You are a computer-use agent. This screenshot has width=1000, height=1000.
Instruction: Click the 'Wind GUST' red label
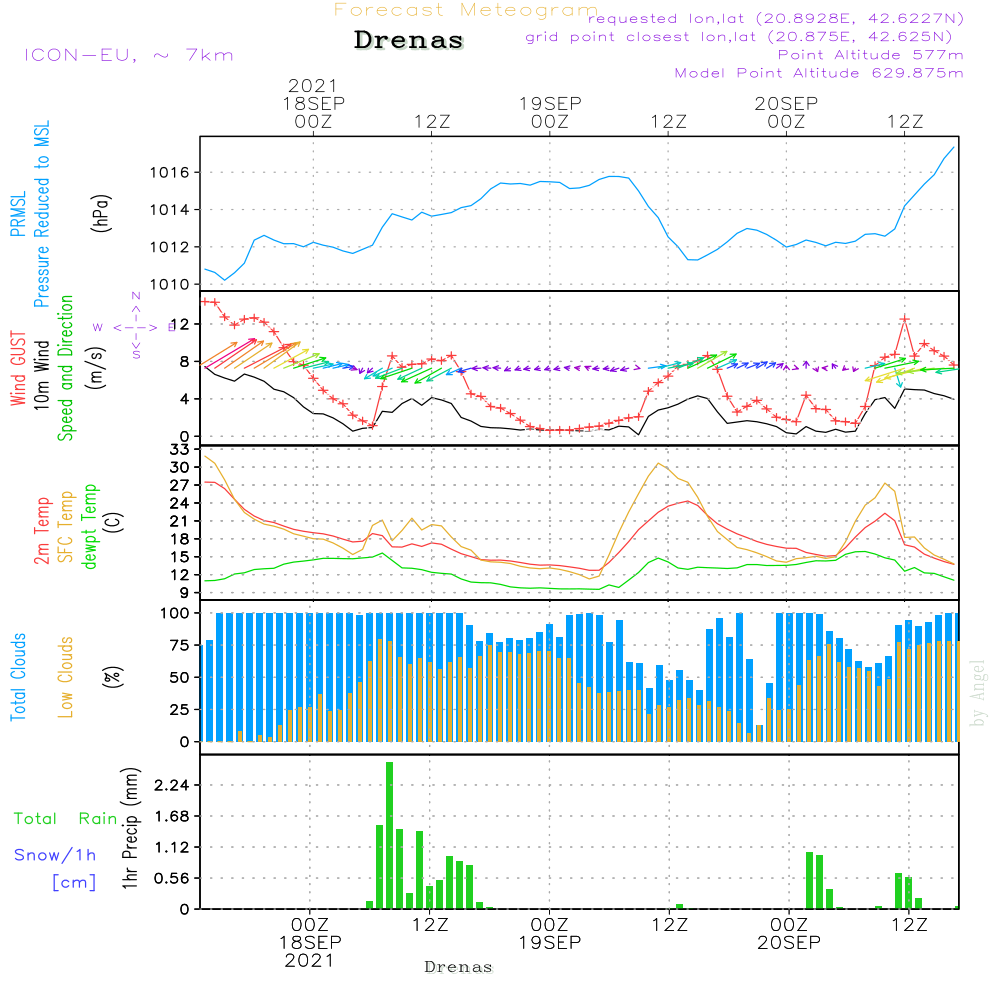[18, 368]
